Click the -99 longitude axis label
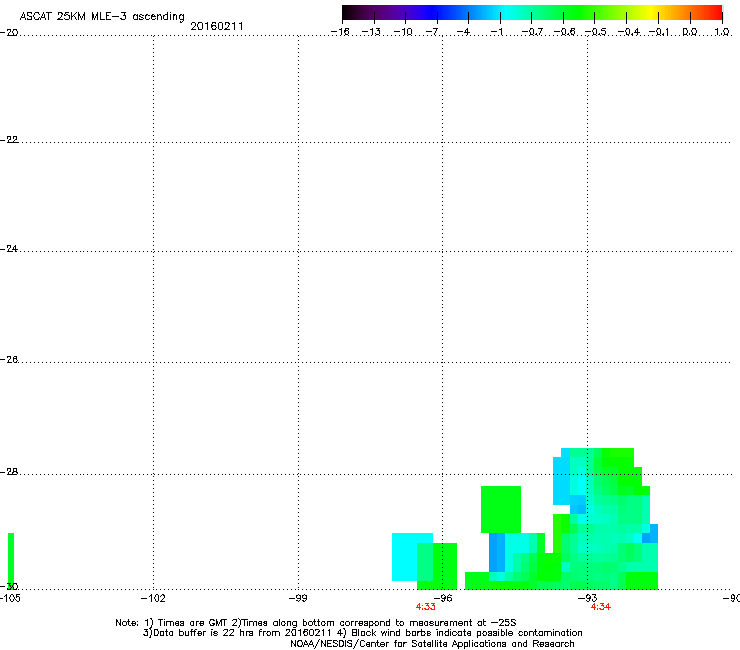Image resolution: width=740 pixels, height=650 pixels. (298, 599)
